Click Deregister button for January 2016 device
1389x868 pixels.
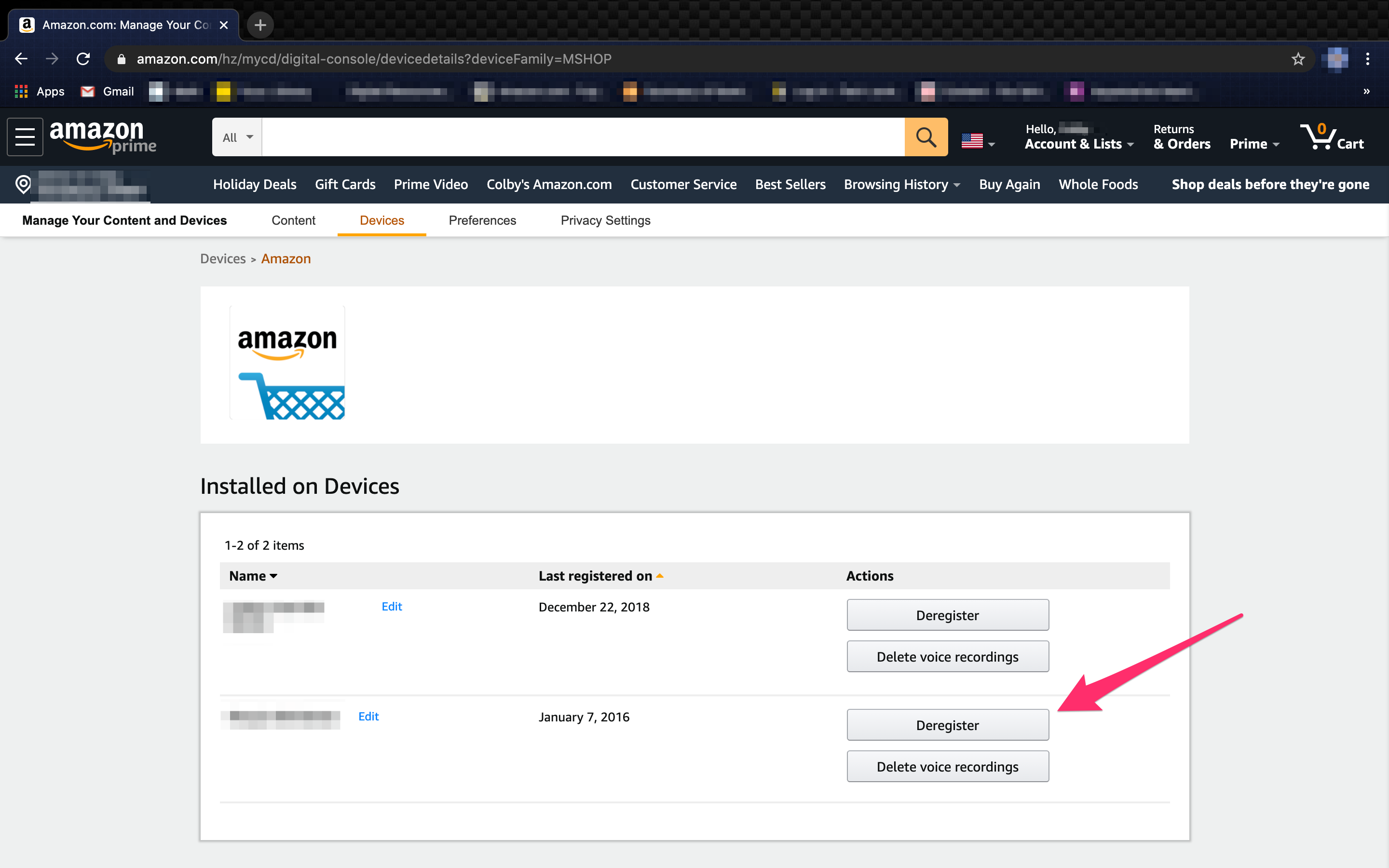coord(948,725)
